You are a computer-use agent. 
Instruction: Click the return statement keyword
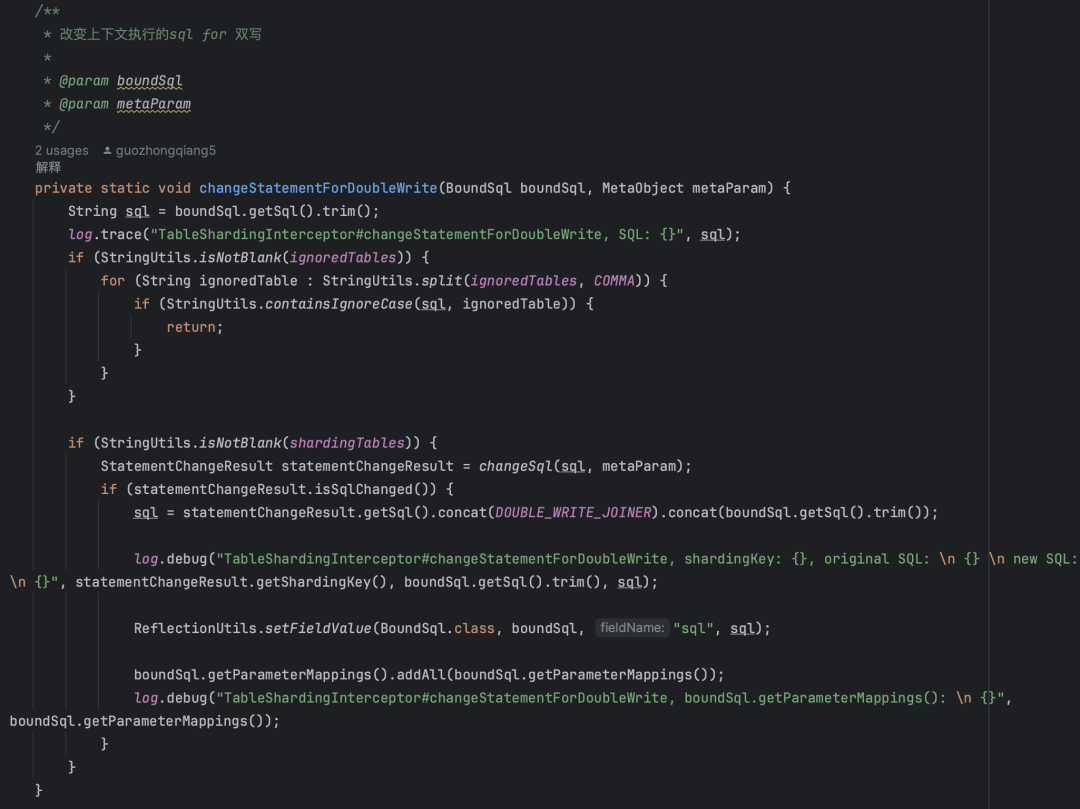coord(191,327)
